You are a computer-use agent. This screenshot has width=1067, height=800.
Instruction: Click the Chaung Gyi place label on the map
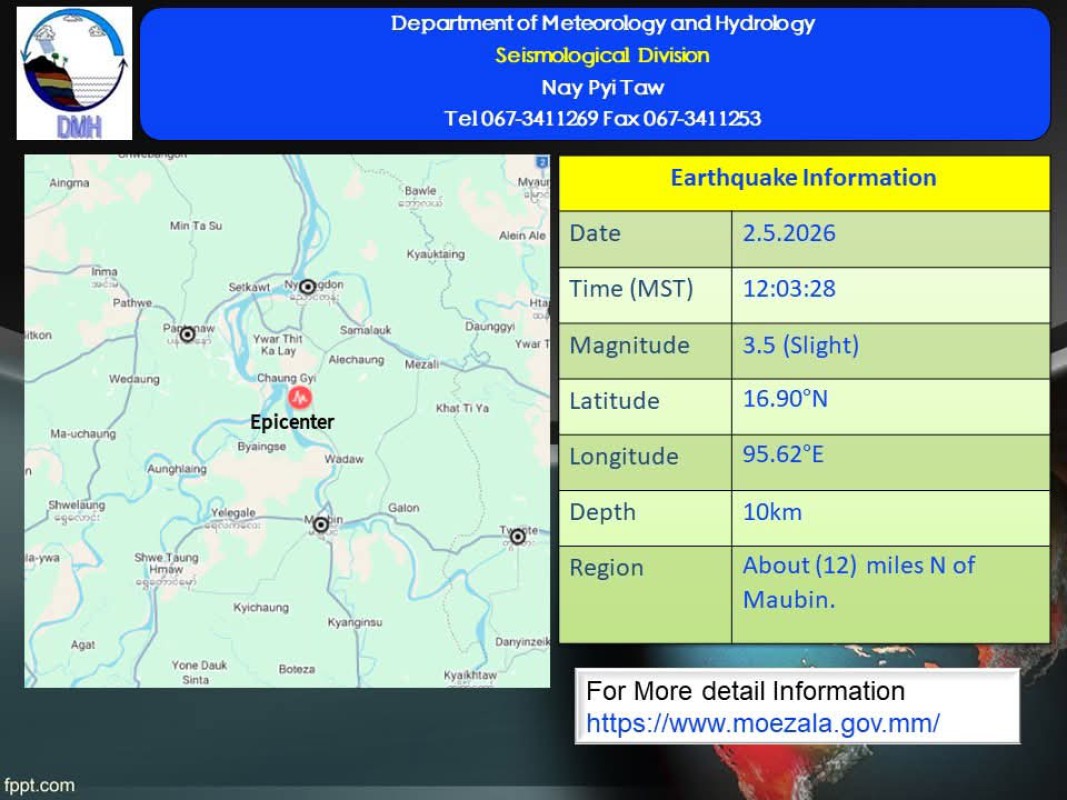tap(286, 378)
